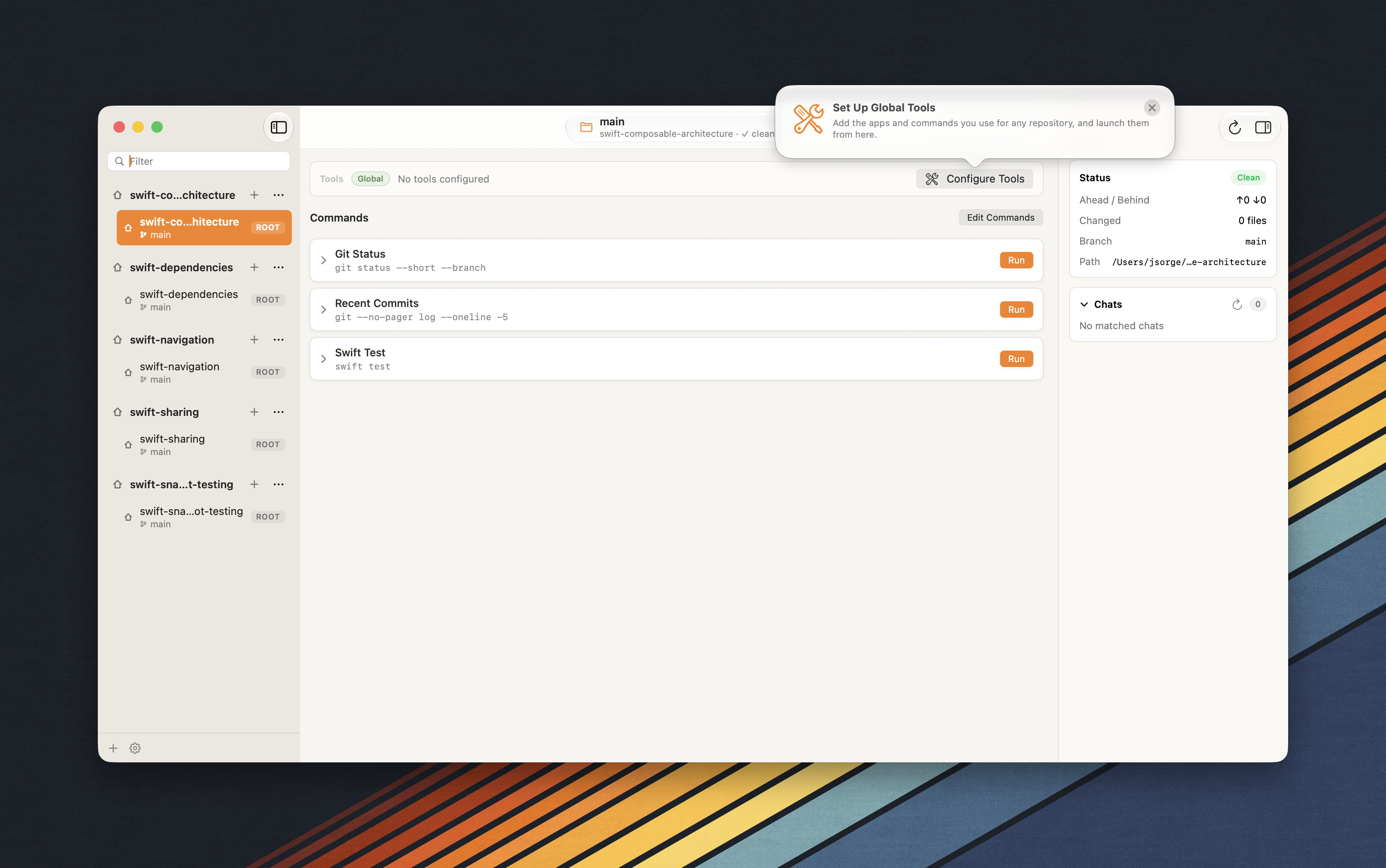Click the No matched chats text
The width and height of the screenshot is (1386, 868).
tap(1121, 325)
